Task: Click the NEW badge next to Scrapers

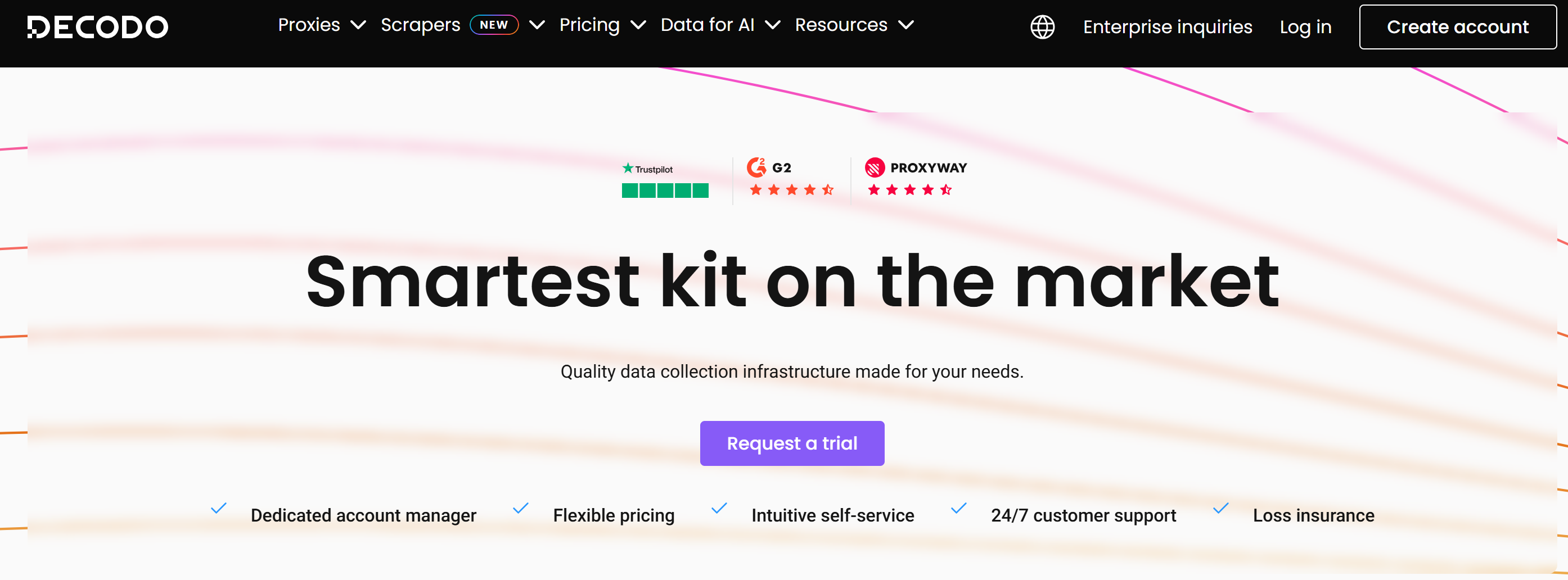Action: 494,24
